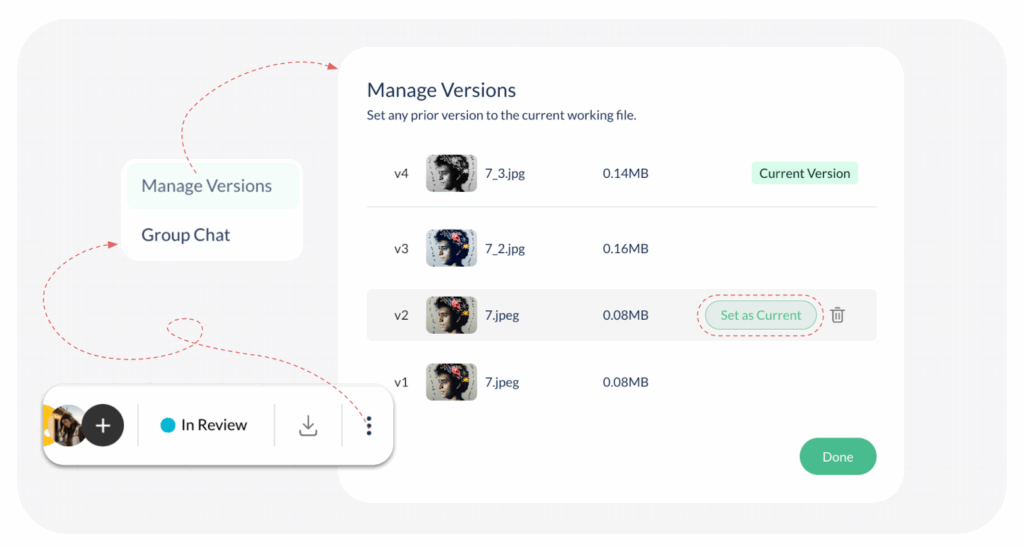Click the Current Version badge

pyautogui.click(x=804, y=173)
